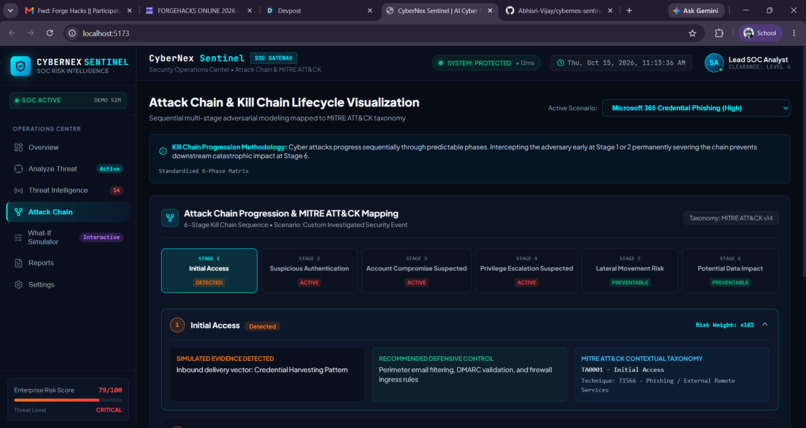Open Reports in the sidebar

pos(67,263)
